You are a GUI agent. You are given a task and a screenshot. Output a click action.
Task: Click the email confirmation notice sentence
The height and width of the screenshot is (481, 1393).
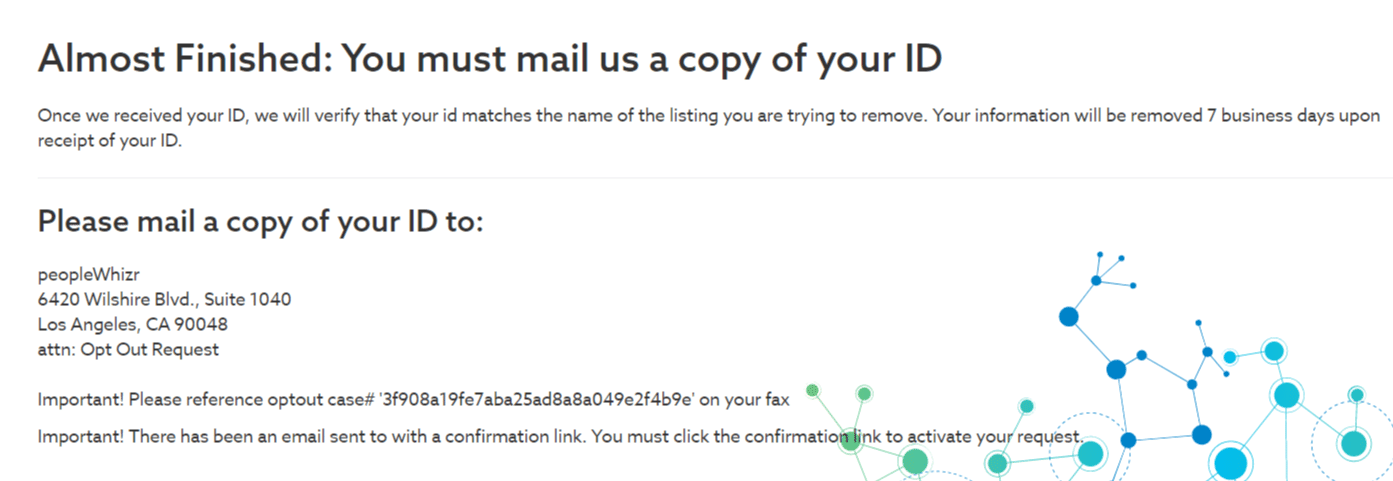(x=561, y=437)
